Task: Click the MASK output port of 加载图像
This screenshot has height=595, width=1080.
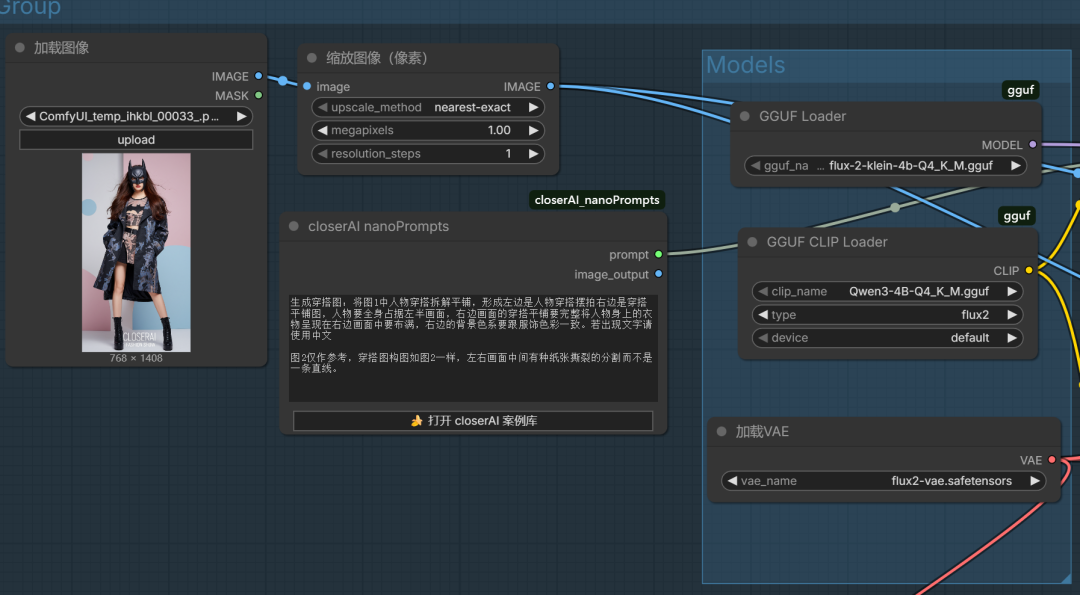Action: point(258,95)
